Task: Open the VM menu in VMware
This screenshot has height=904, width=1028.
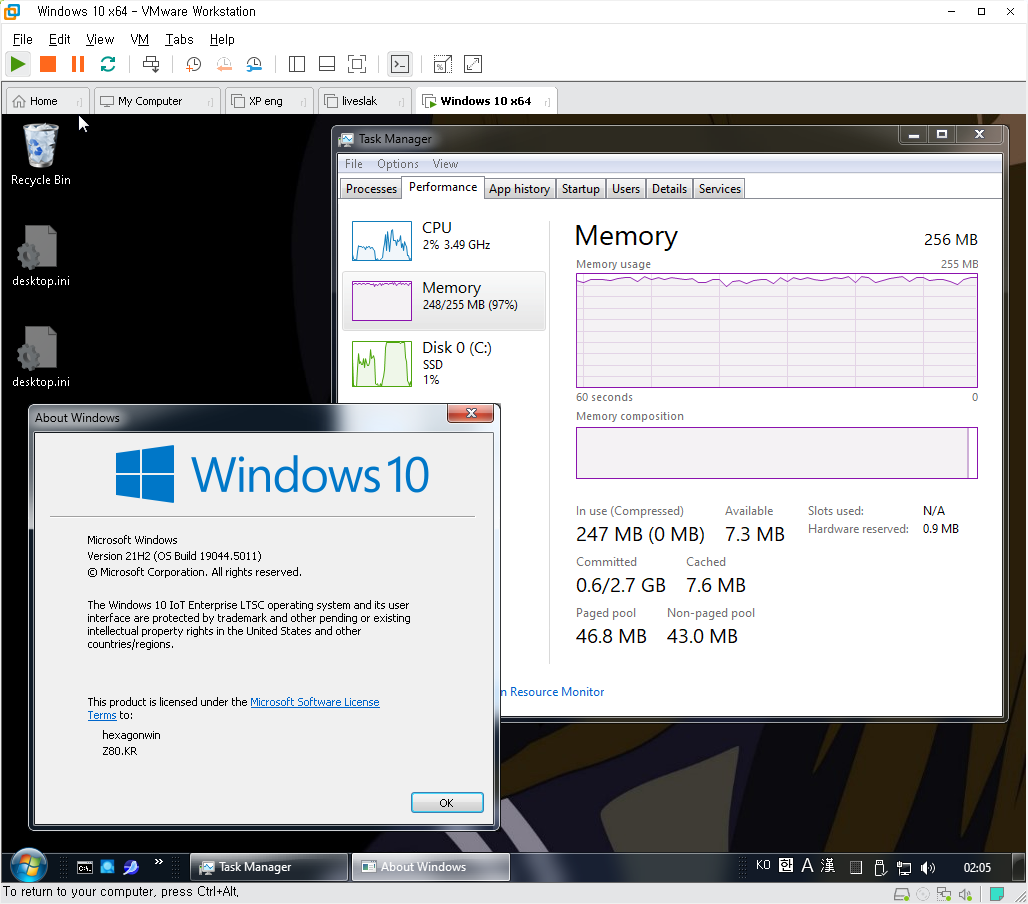Action: tap(139, 39)
